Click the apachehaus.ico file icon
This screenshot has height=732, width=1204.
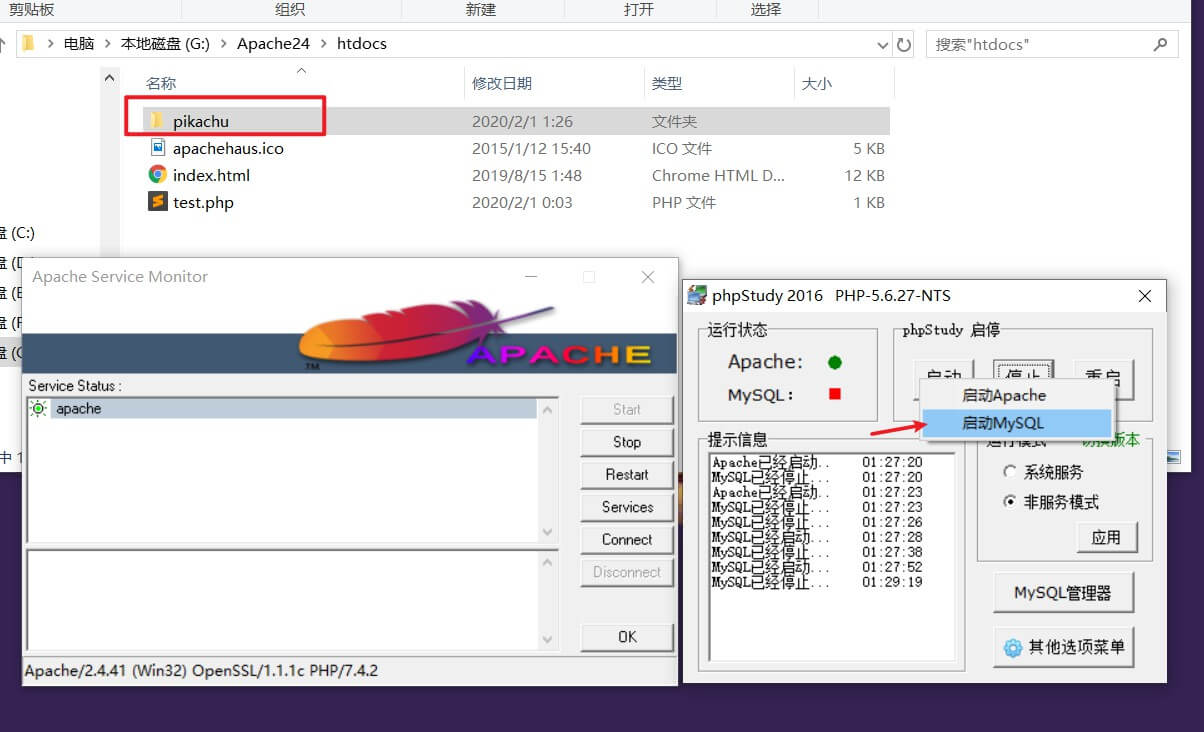point(157,148)
